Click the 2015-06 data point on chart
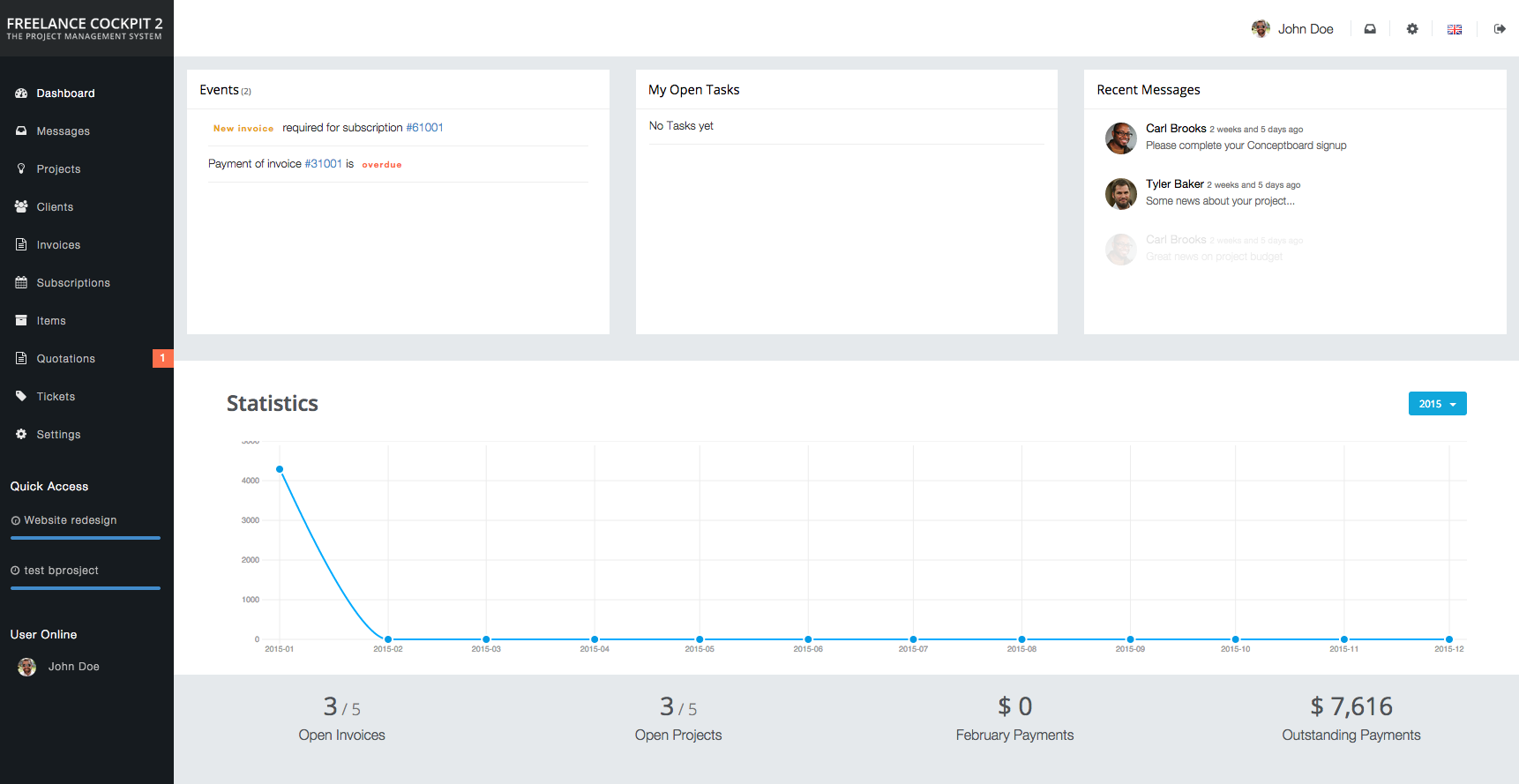The width and height of the screenshot is (1519, 784). (x=808, y=639)
